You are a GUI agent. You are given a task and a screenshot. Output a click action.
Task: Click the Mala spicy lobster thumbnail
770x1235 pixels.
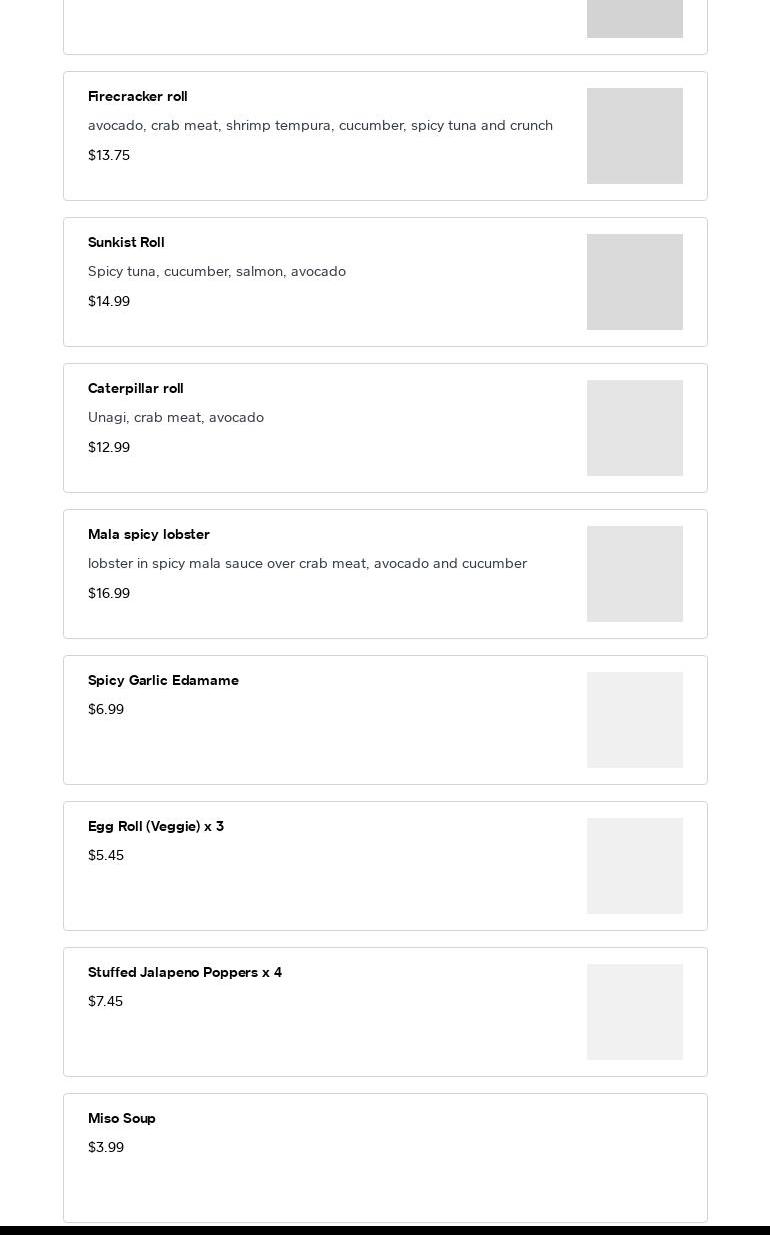coord(634,574)
